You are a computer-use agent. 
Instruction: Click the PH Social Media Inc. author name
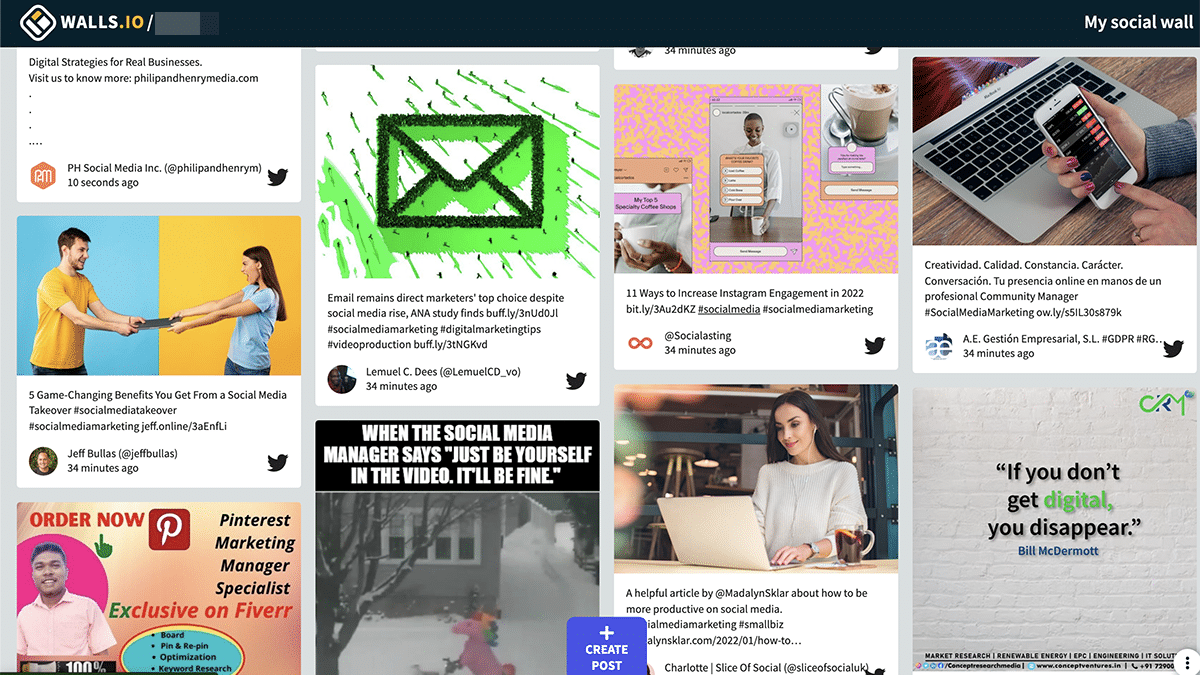(164, 168)
